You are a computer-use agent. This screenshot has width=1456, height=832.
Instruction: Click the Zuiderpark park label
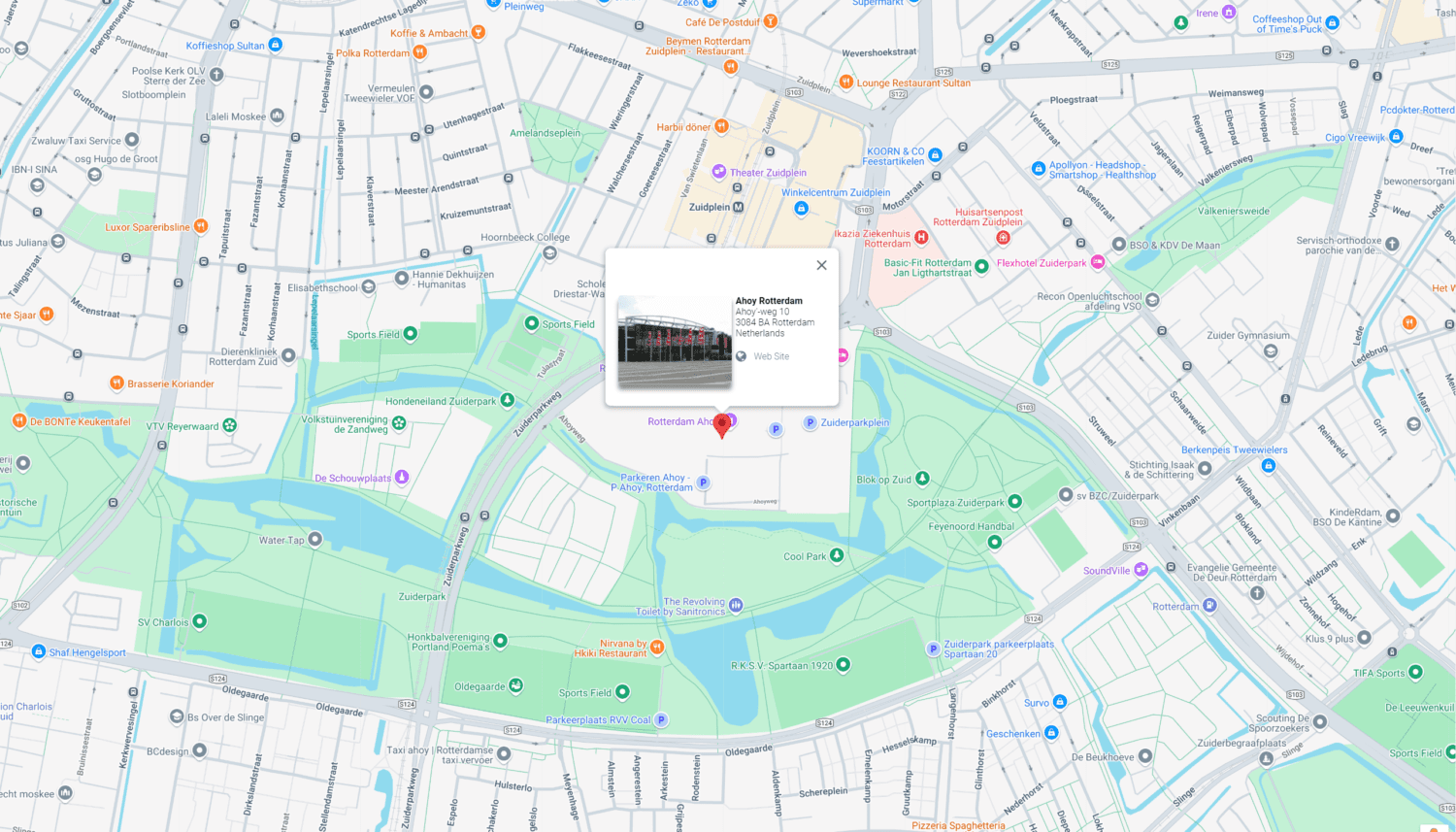pos(422,596)
